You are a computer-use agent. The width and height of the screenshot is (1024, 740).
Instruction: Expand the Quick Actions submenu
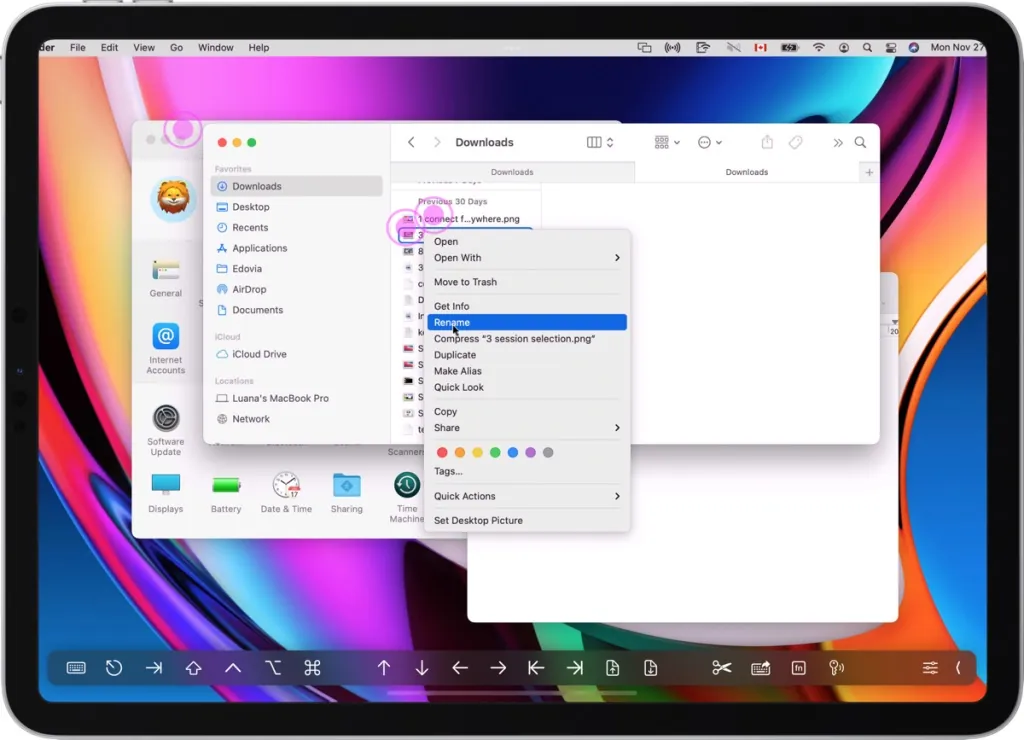(x=527, y=496)
